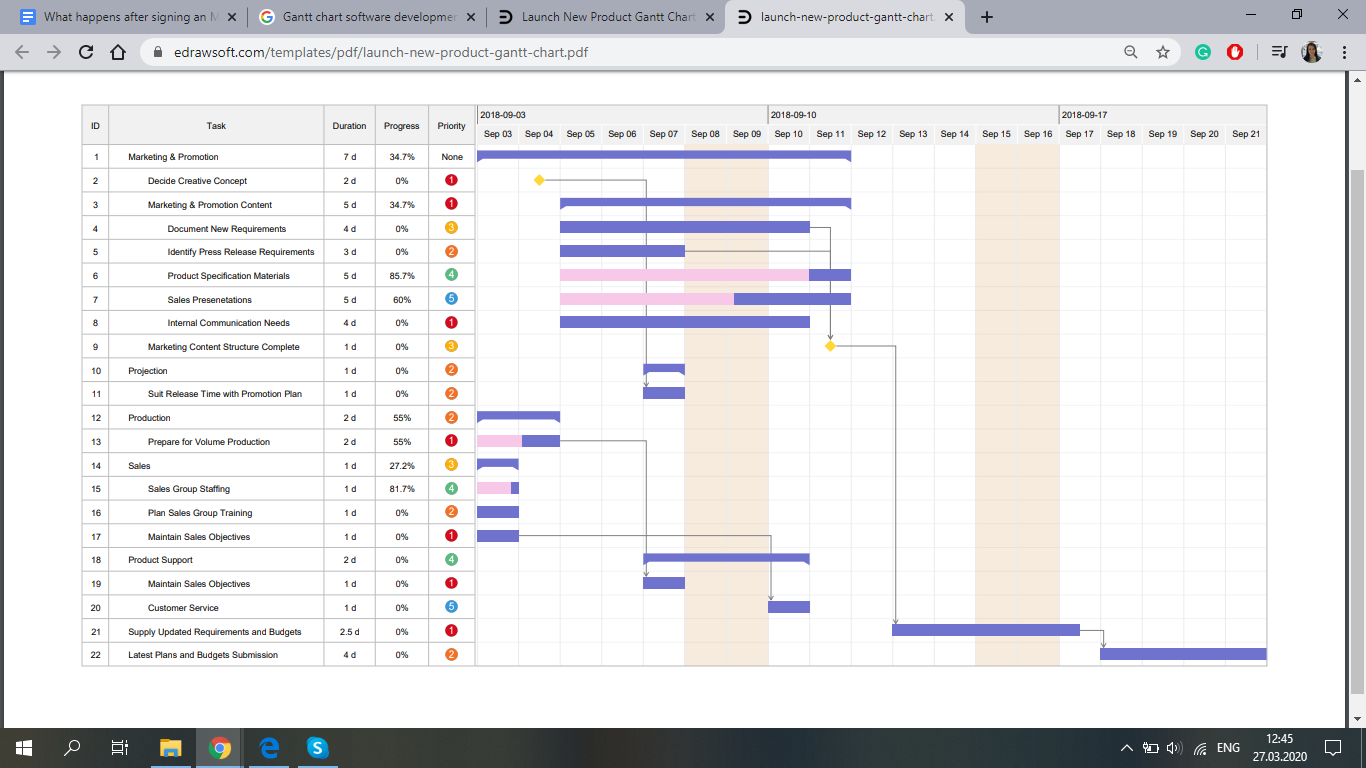Open the Grammarly extension icon
This screenshot has height=768, width=1366.
pyautogui.click(x=1203, y=53)
